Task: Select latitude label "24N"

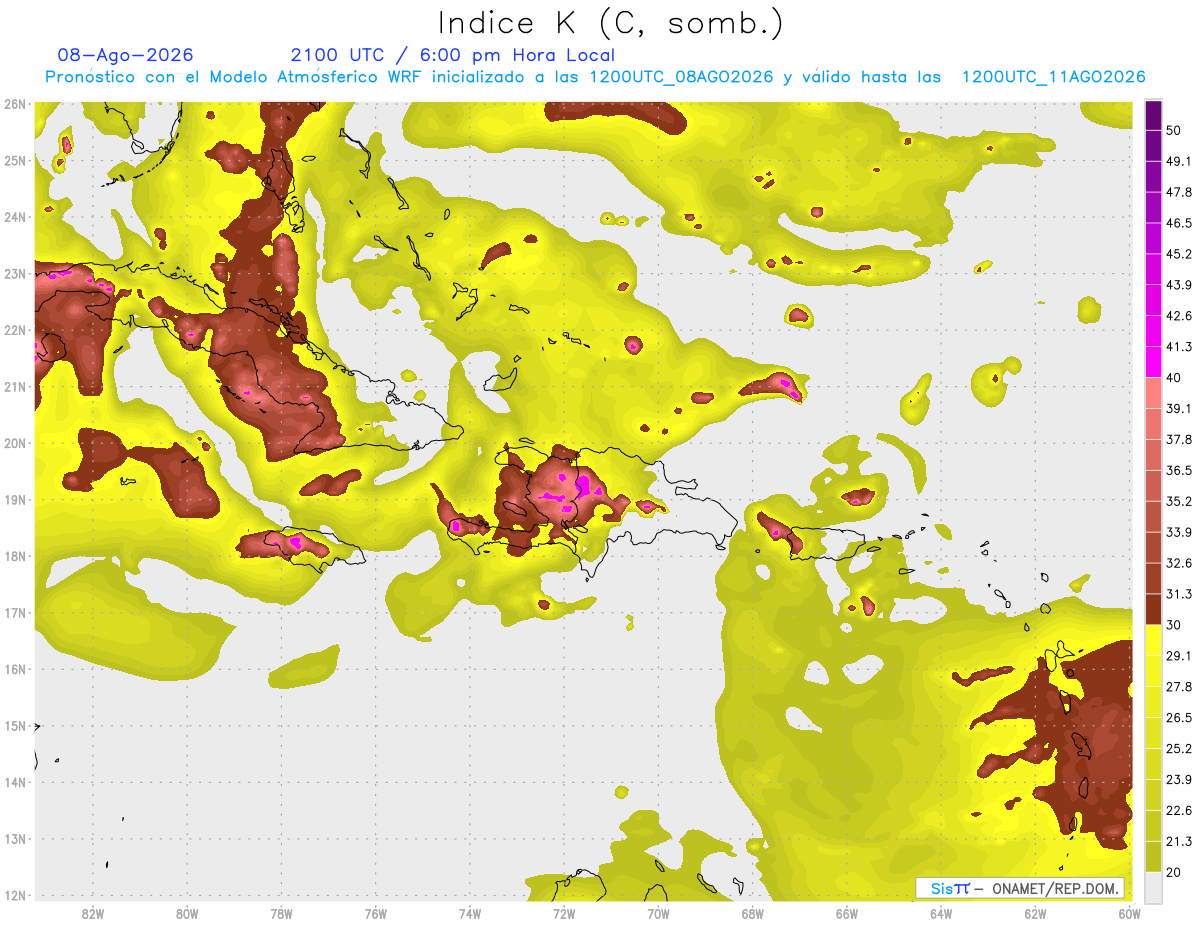Action: (x=14, y=217)
